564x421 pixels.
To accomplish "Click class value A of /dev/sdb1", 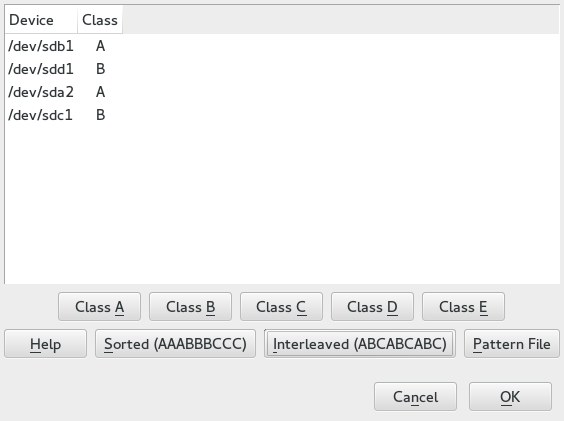I will 100,46.
